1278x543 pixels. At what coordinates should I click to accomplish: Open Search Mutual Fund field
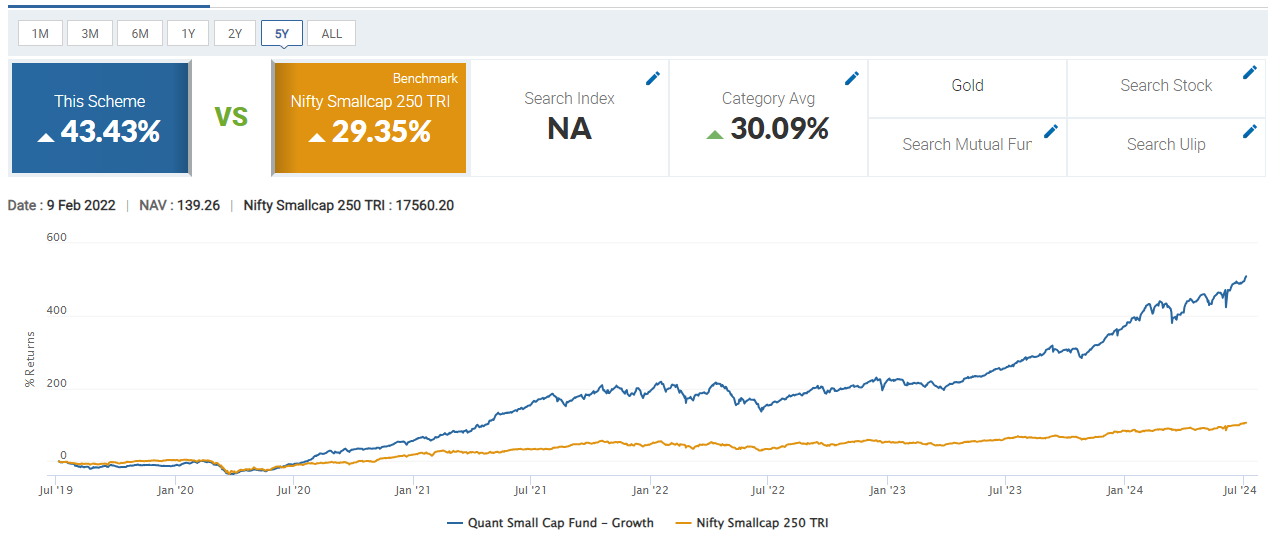(967, 147)
